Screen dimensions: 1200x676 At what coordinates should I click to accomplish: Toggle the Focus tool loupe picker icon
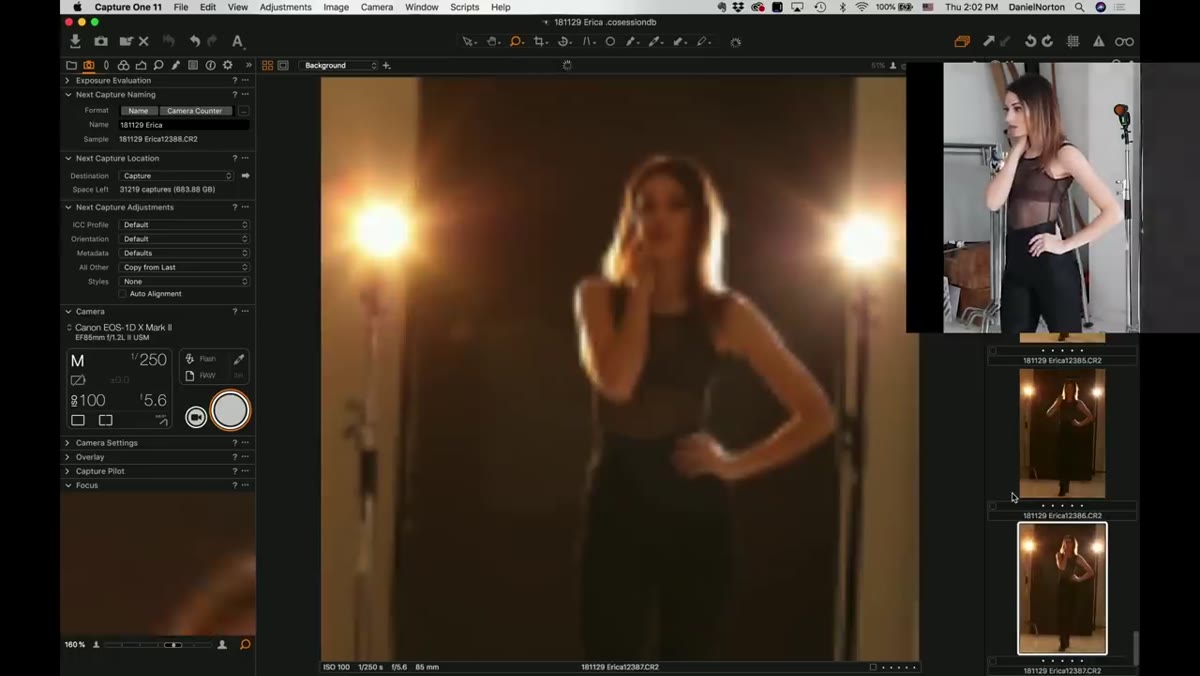pyautogui.click(x=245, y=645)
